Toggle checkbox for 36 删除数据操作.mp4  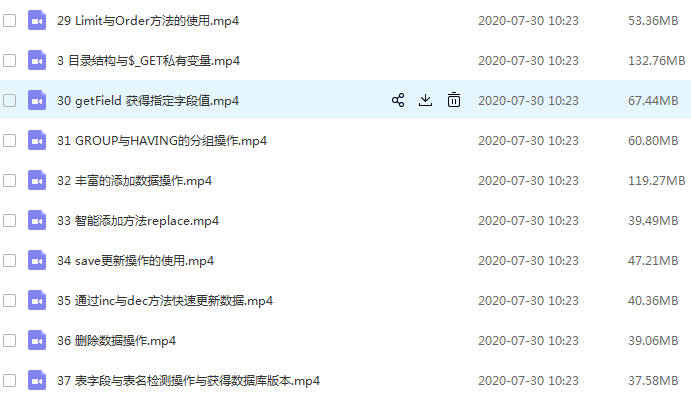pyautogui.click(x=10, y=340)
